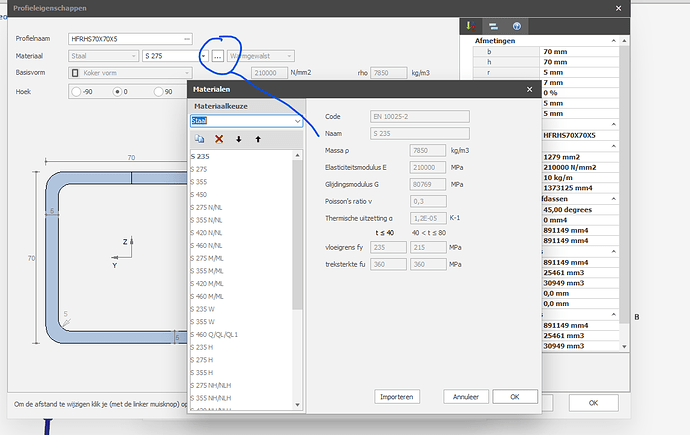This screenshot has height=435, width=690.
Task: Copy selected material with the duplicate icon
Action: pyautogui.click(x=199, y=139)
